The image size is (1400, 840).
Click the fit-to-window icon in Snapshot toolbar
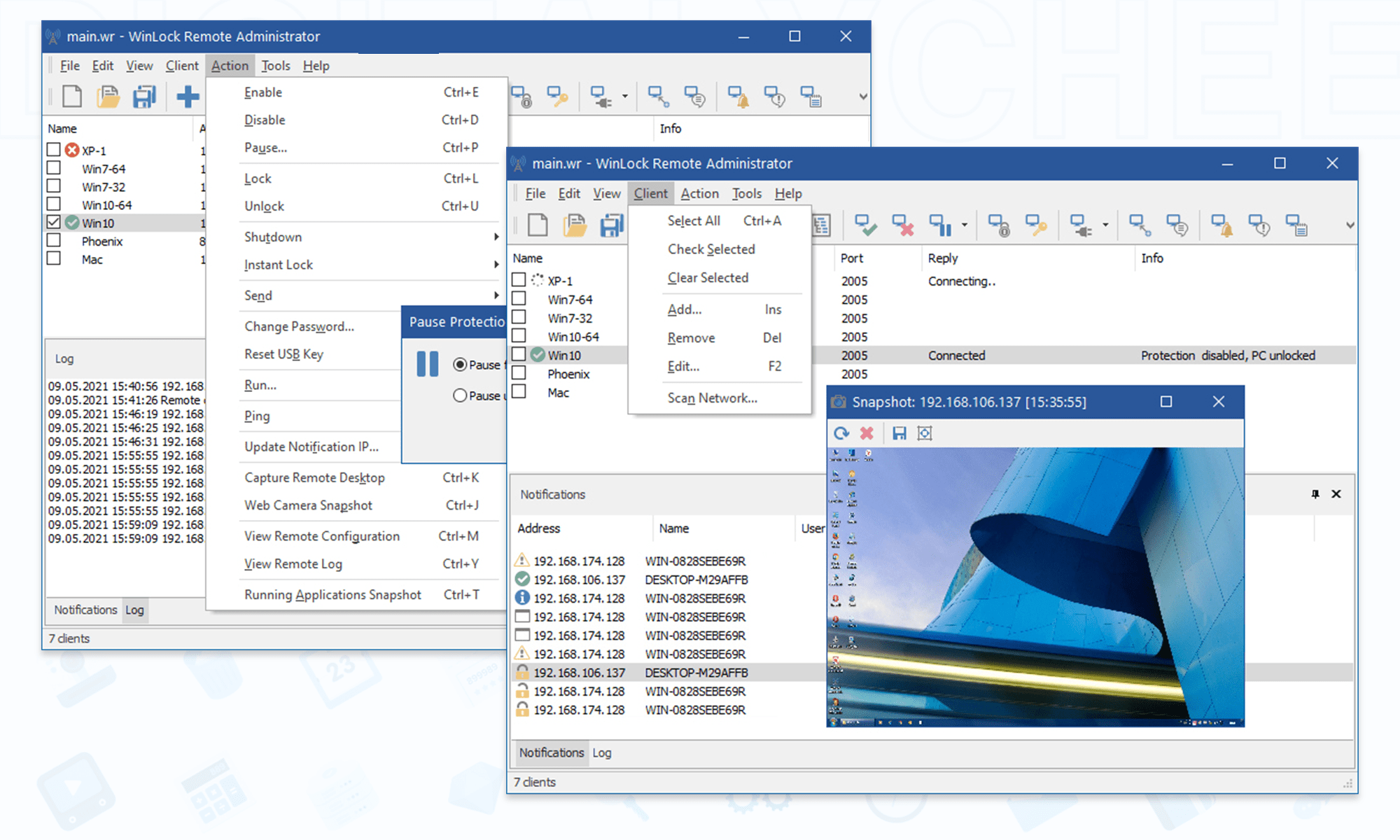click(x=925, y=433)
